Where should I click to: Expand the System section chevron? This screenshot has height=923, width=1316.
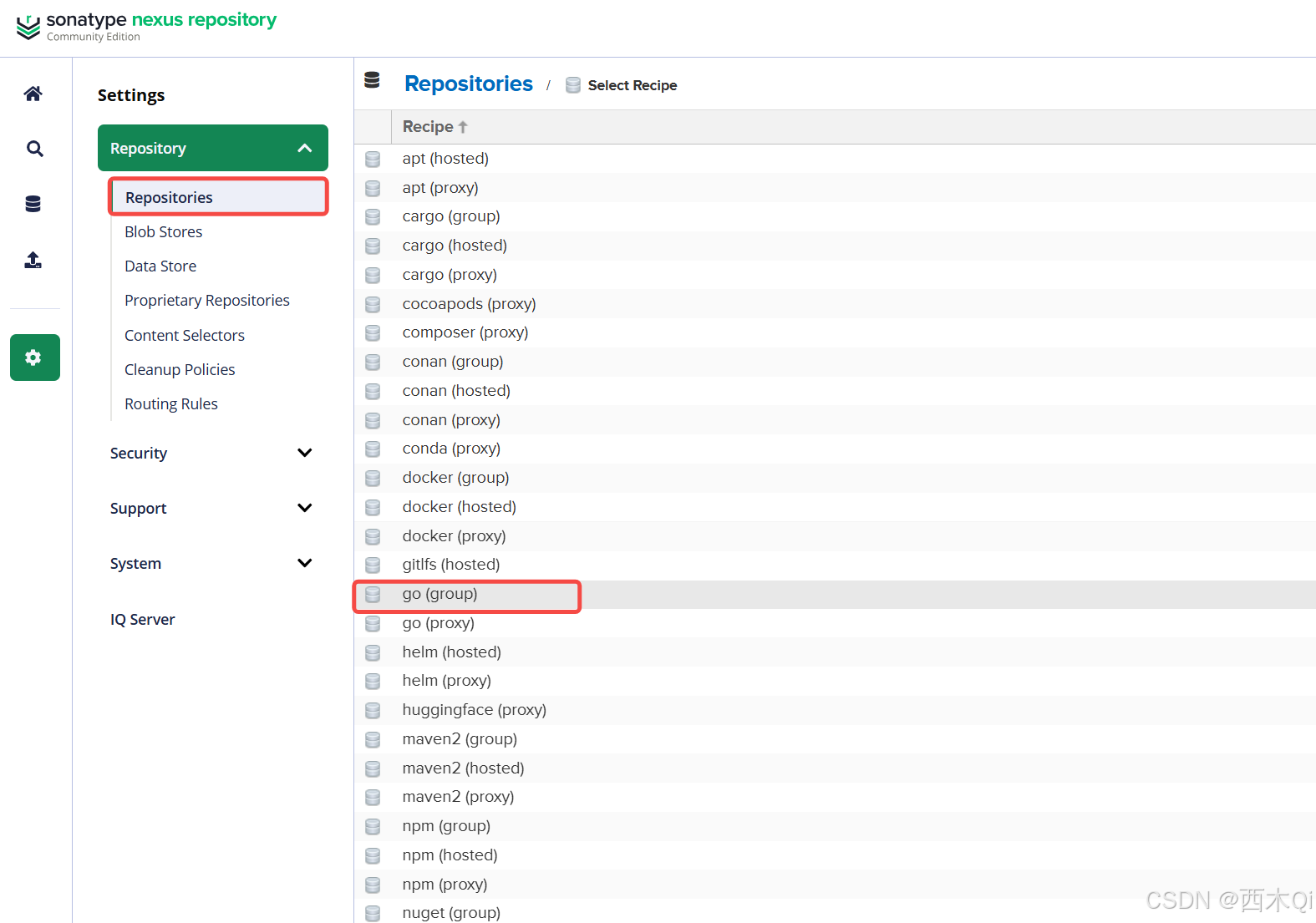(x=305, y=563)
